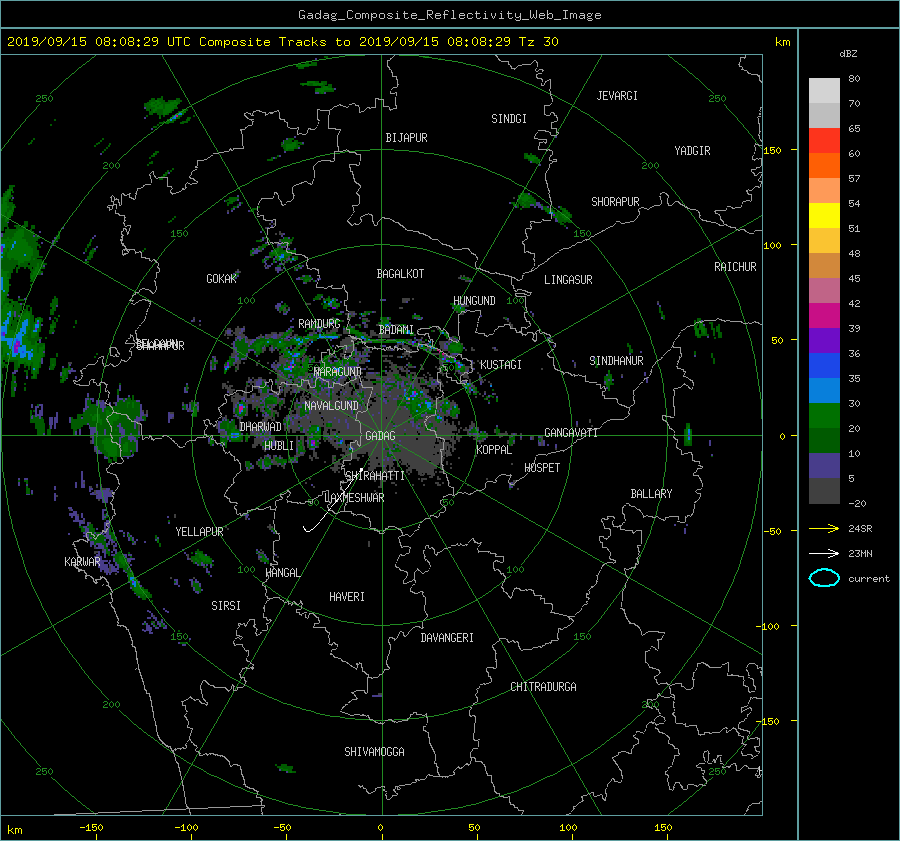Select the HUNGUND label

tap(474, 301)
